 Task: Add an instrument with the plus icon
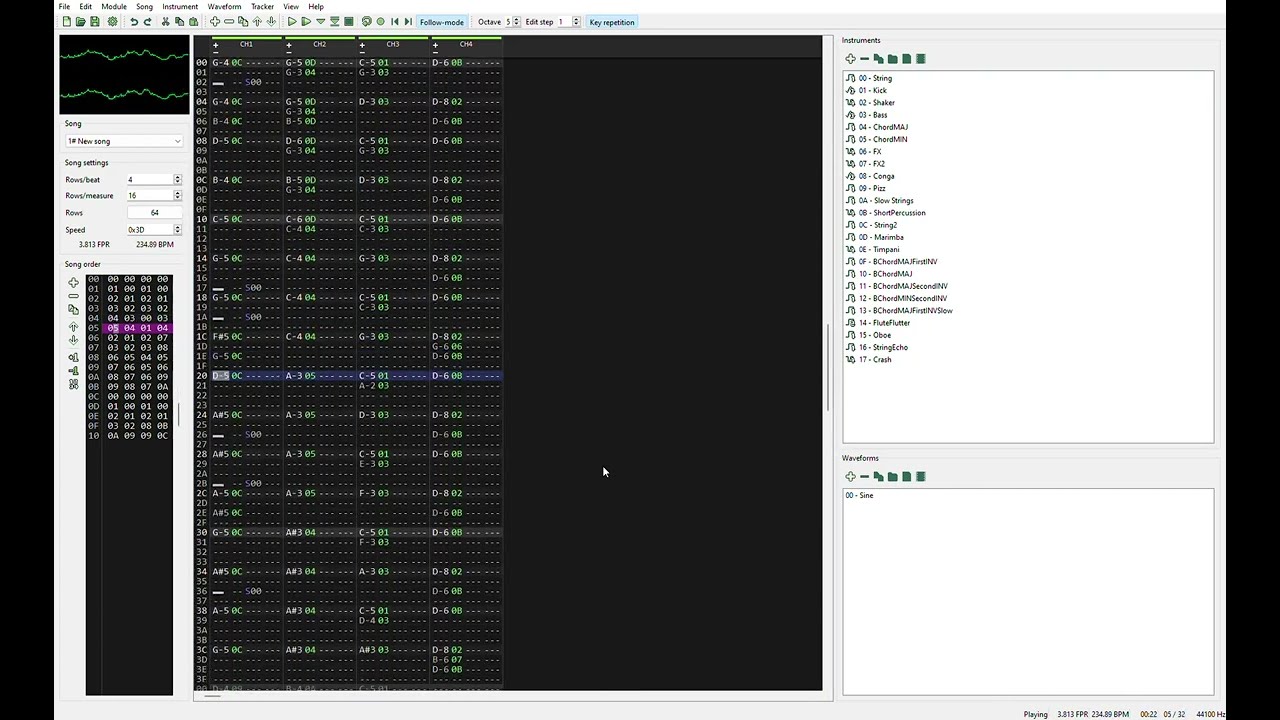tap(850, 59)
